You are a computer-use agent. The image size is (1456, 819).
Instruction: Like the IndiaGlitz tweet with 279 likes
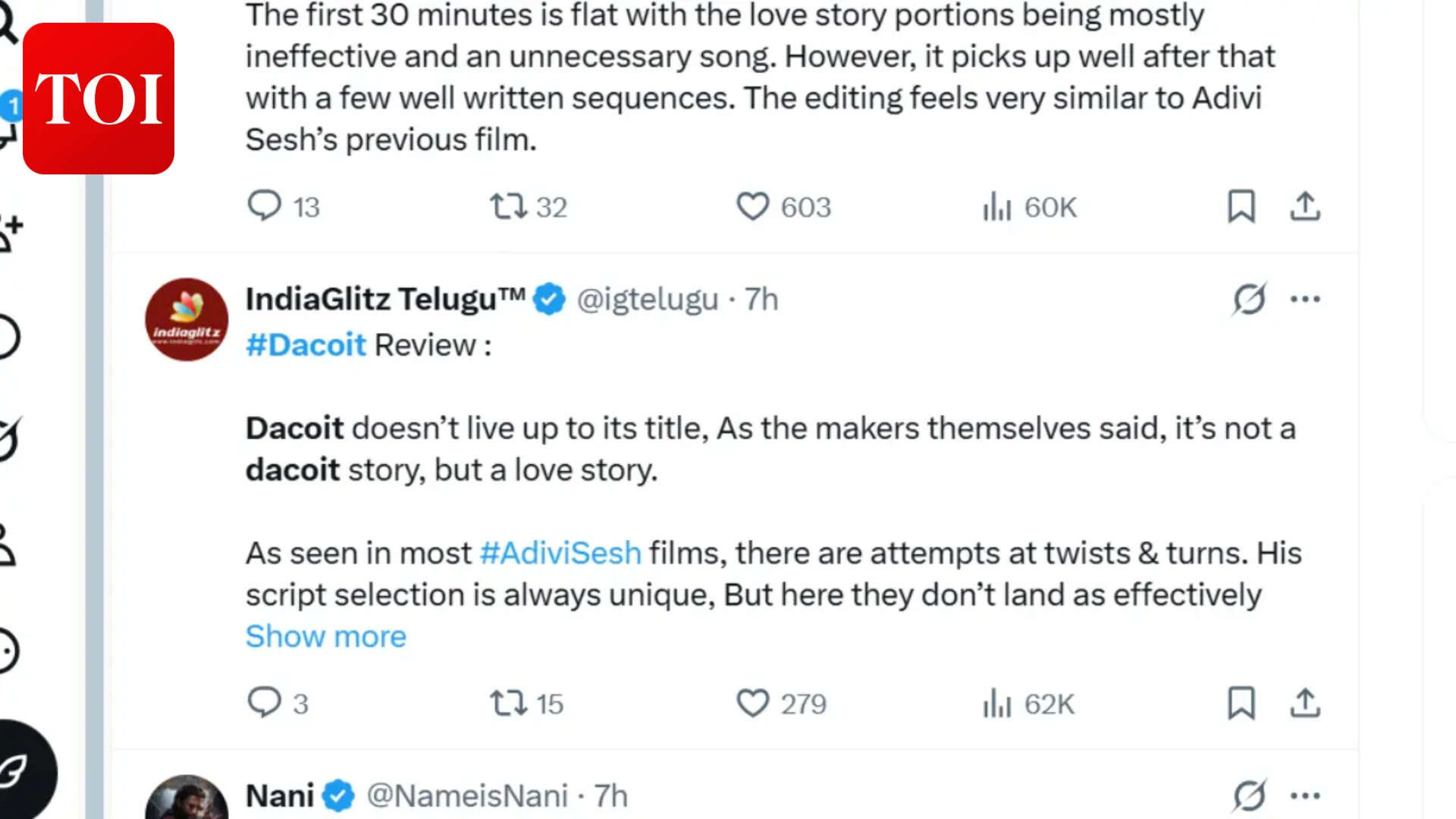[x=752, y=702]
